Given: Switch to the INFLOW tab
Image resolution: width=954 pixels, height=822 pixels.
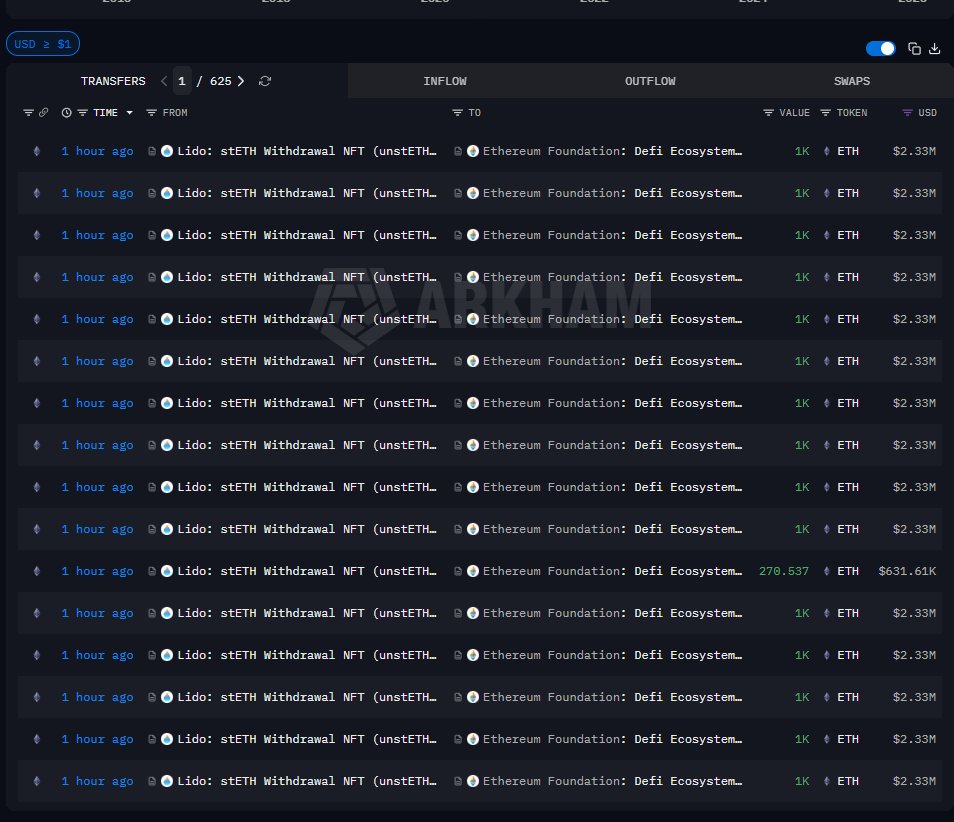Looking at the screenshot, I should [x=445, y=81].
